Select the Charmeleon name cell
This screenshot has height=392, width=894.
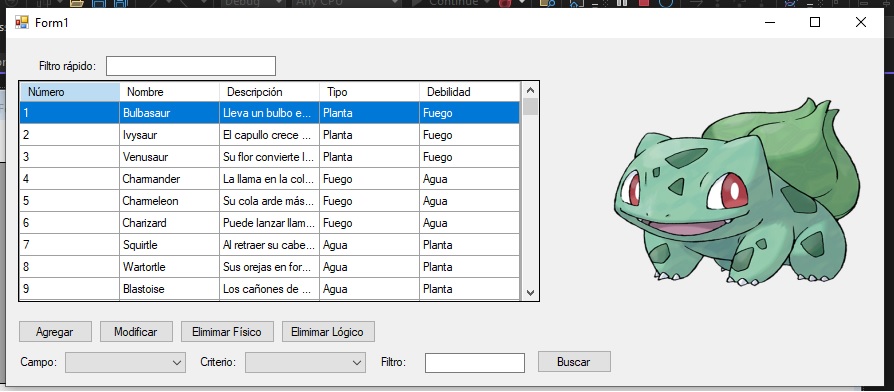pyautogui.click(x=169, y=201)
